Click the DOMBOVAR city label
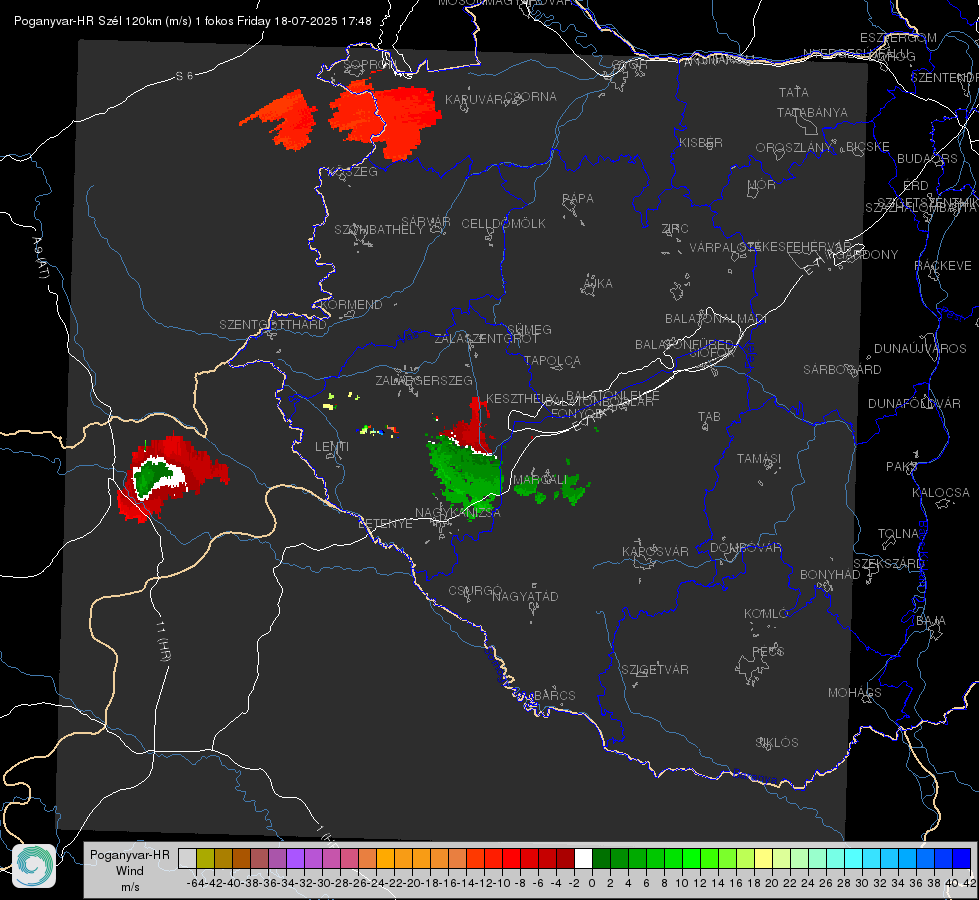Viewport: 979px width, 900px height. (745, 548)
